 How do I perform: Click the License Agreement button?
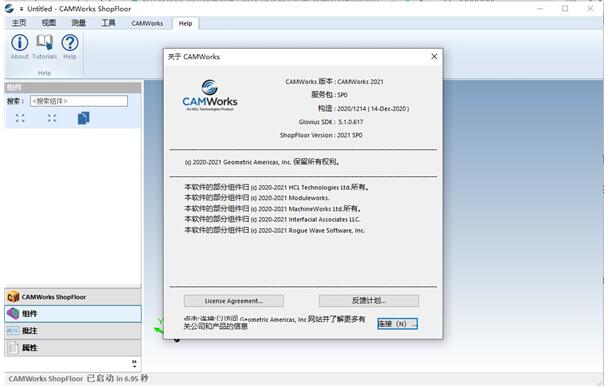coord(233,301)
